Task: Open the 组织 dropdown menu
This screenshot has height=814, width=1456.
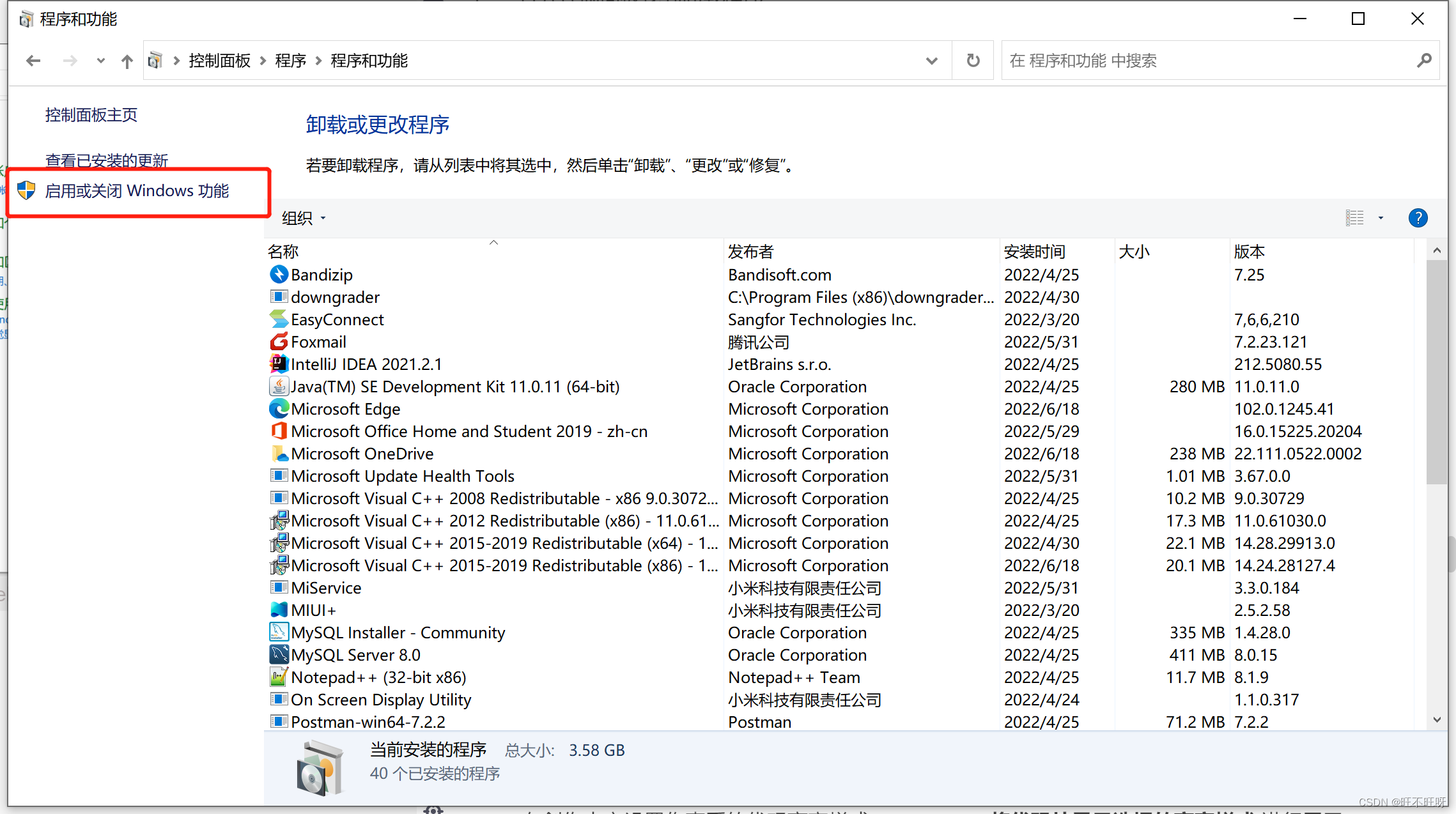Action: pos(304,219)
